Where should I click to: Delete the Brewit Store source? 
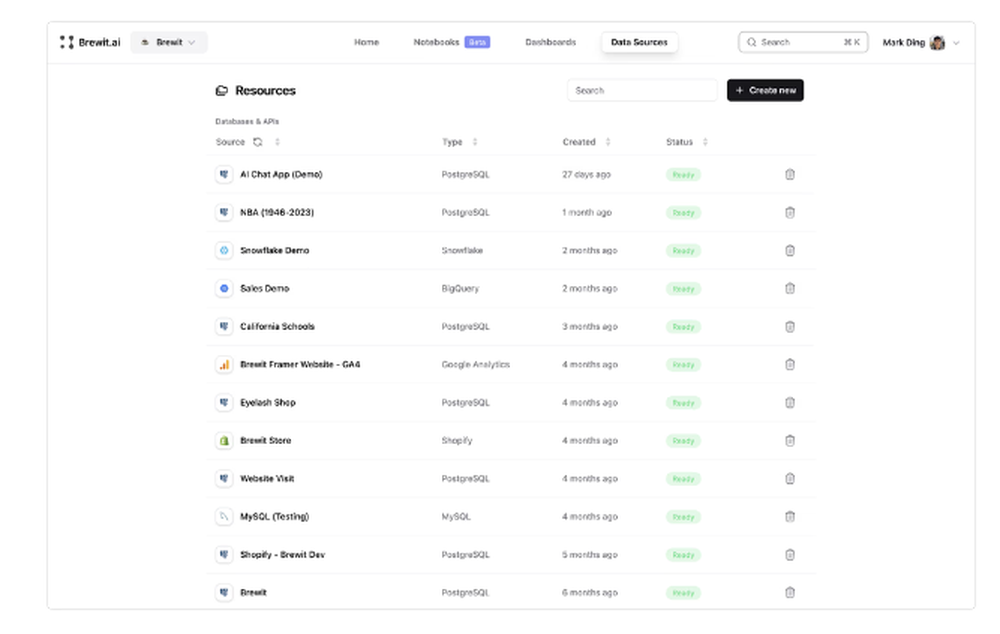(790, 440)
